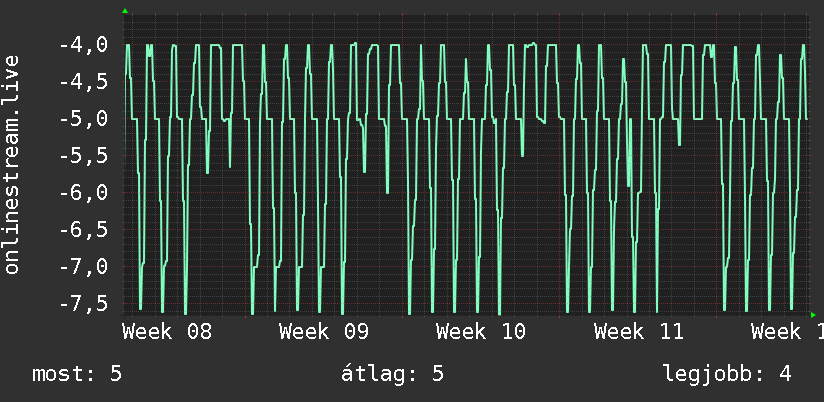Click the green arrow at the y-axis top

(125, 11)
